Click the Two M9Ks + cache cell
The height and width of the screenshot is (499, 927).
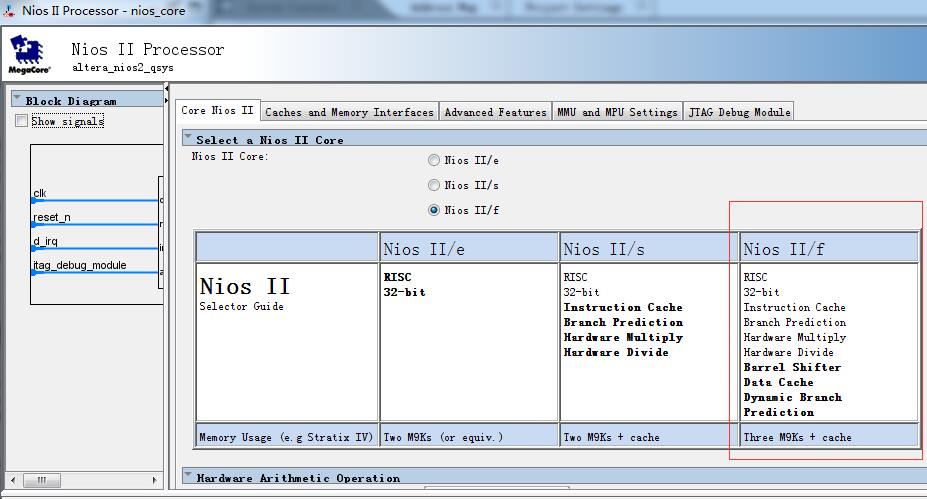click(x=649, y=437)
